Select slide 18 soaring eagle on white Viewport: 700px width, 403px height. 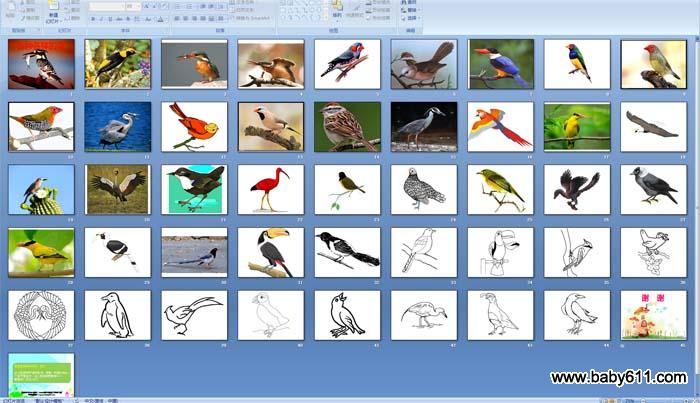654,127
